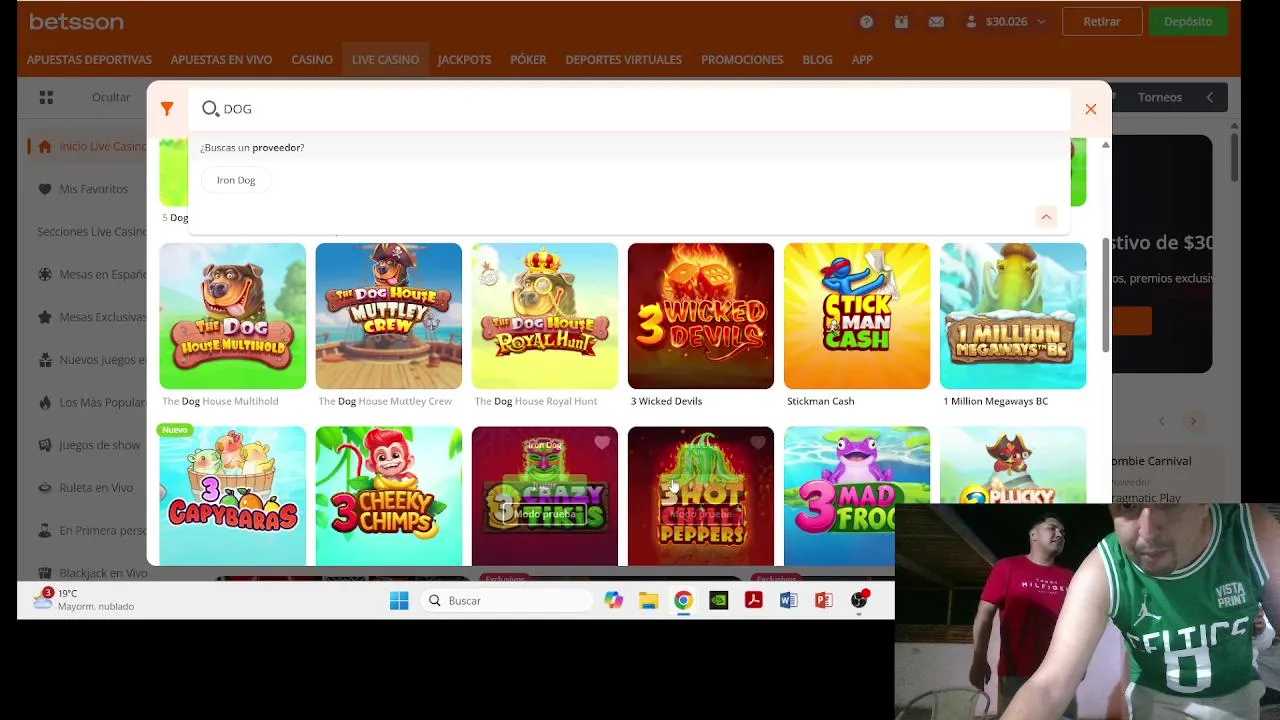
Task: Click the green Depósito button
Action: click(x=1188, y=22)
